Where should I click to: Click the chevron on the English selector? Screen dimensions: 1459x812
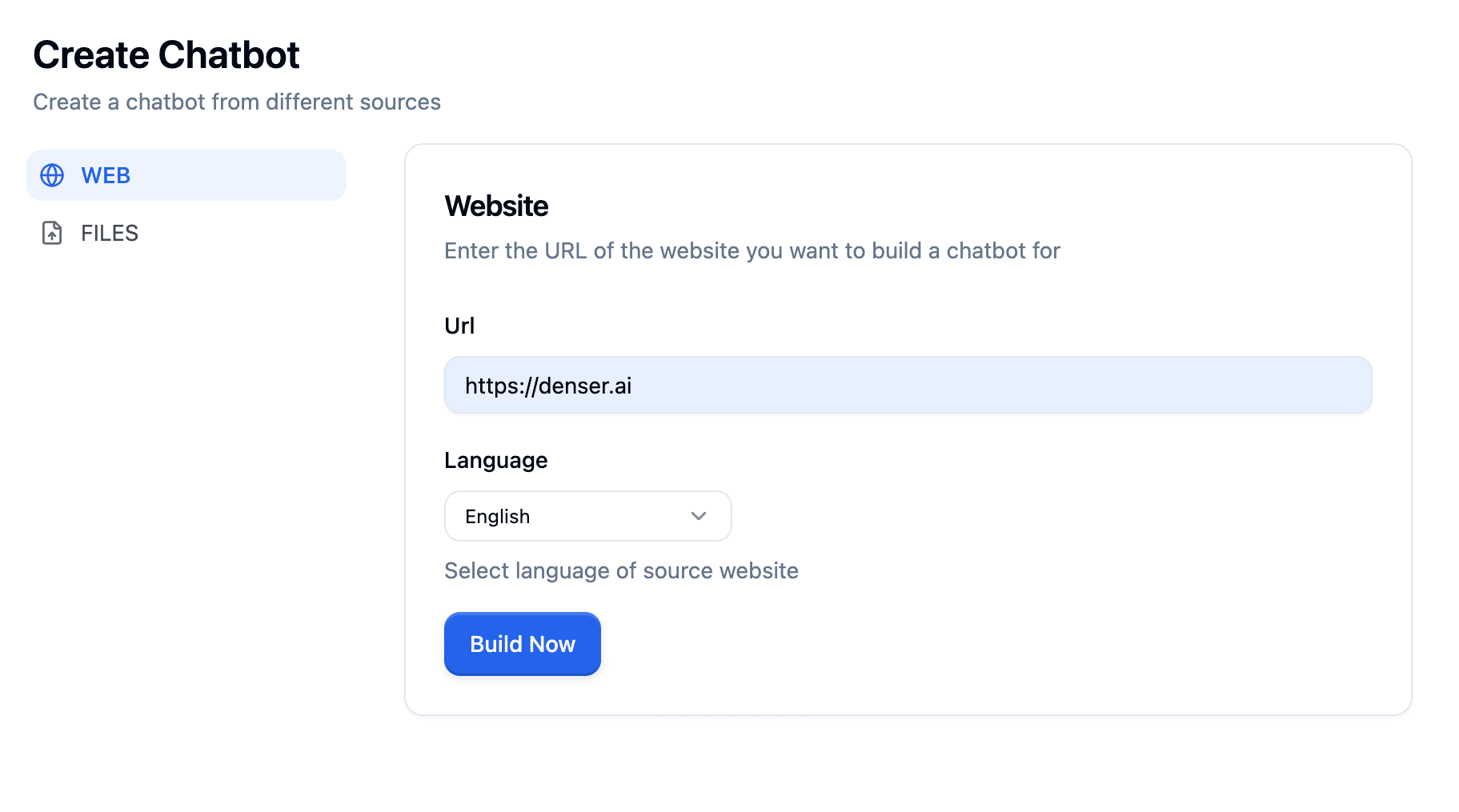(x=697, y=516)
